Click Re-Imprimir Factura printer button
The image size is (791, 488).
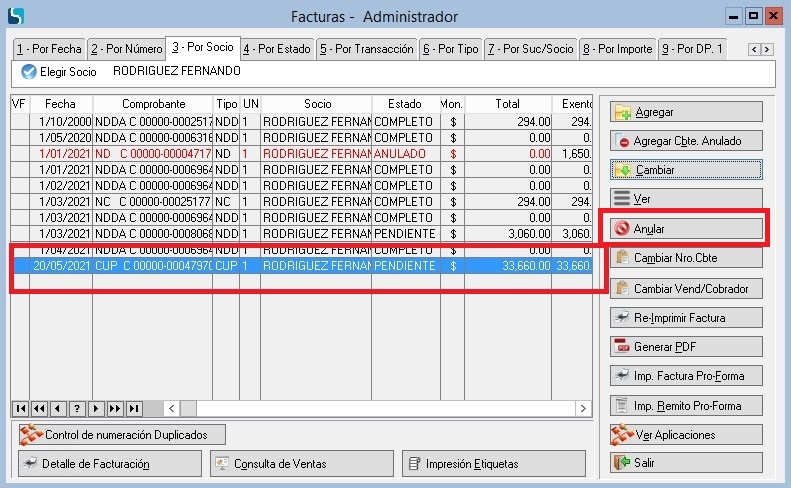685,318
